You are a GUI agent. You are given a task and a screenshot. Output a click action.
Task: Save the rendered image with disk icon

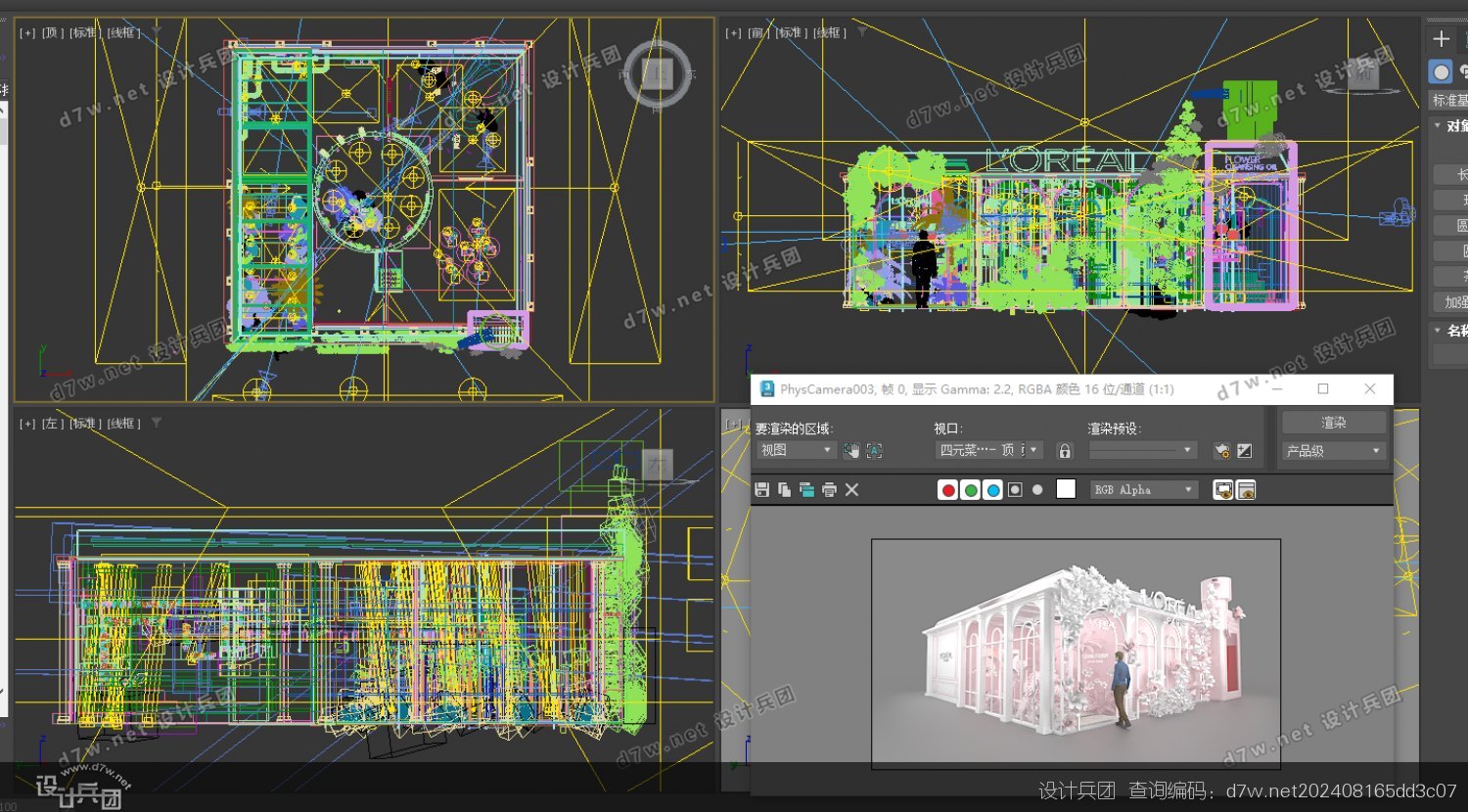pos(761,490)
